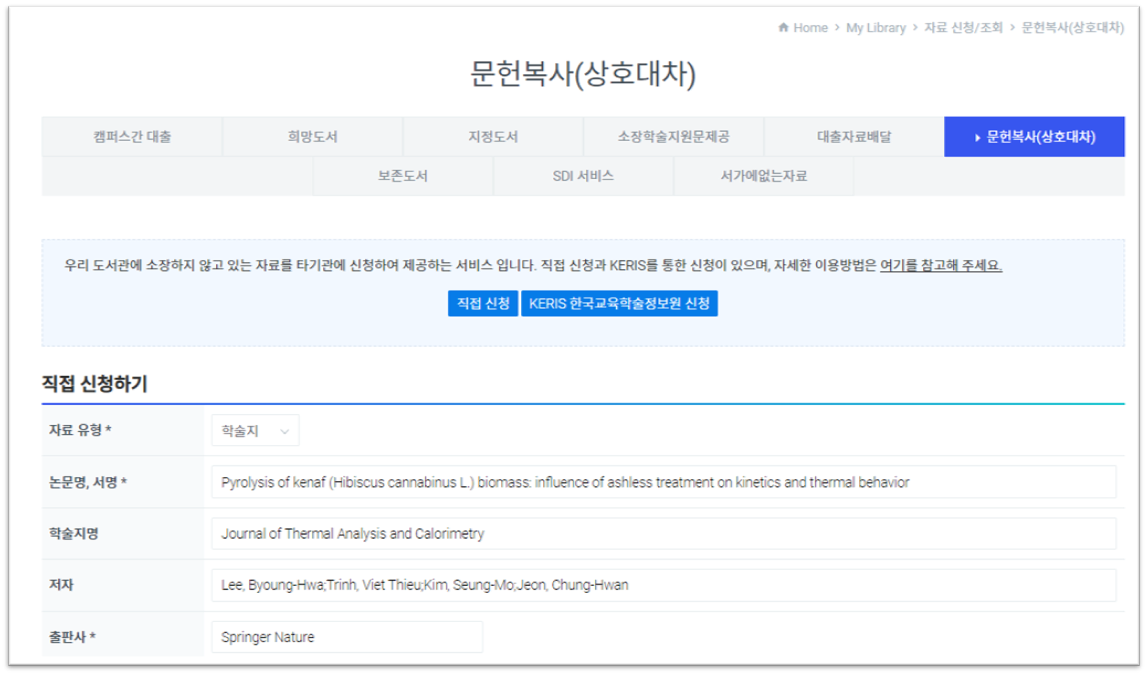
Task: Open the 지정도서 tab
Action: (x=493, y=137)
